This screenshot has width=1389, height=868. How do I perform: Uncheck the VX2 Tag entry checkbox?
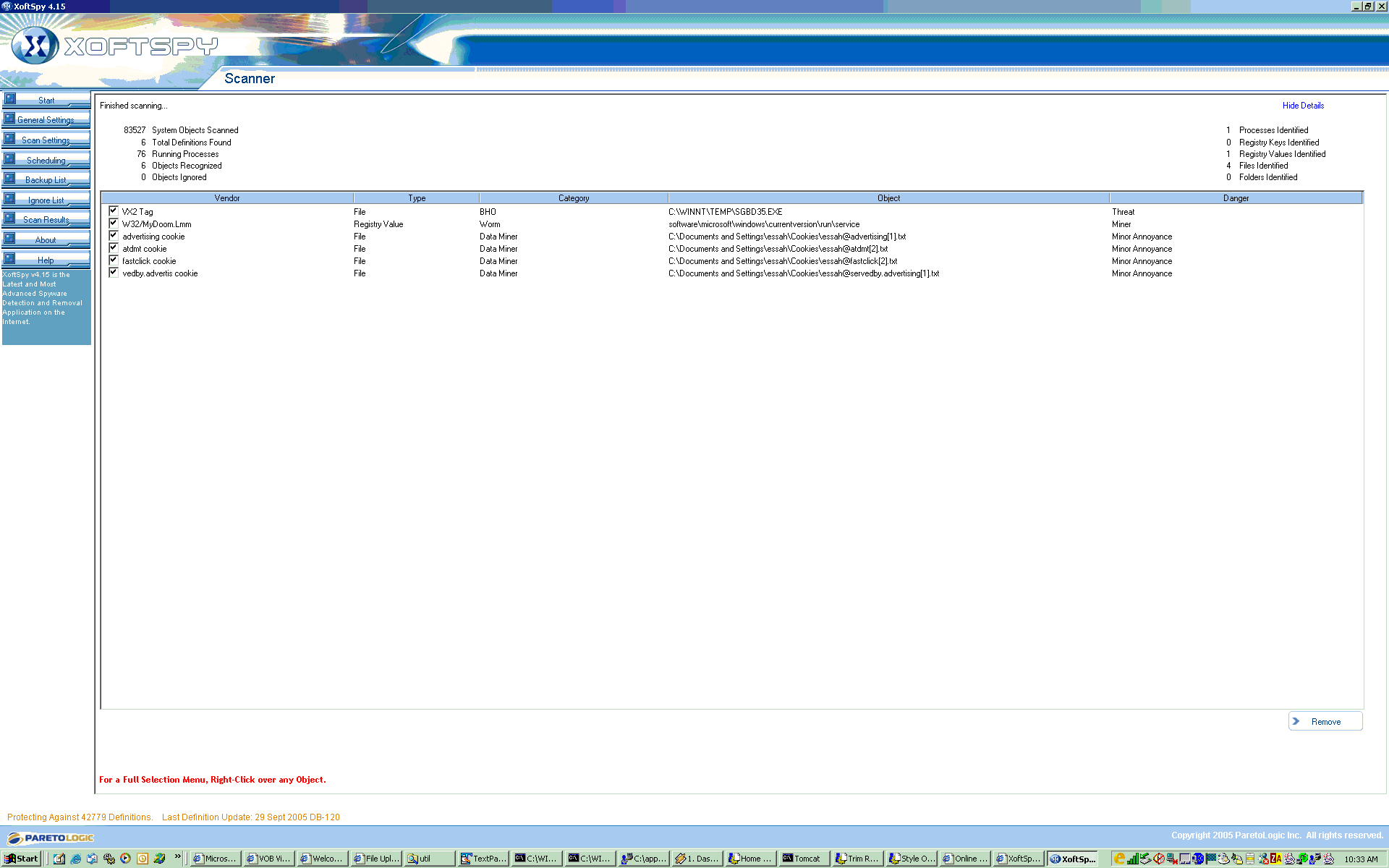114,210
